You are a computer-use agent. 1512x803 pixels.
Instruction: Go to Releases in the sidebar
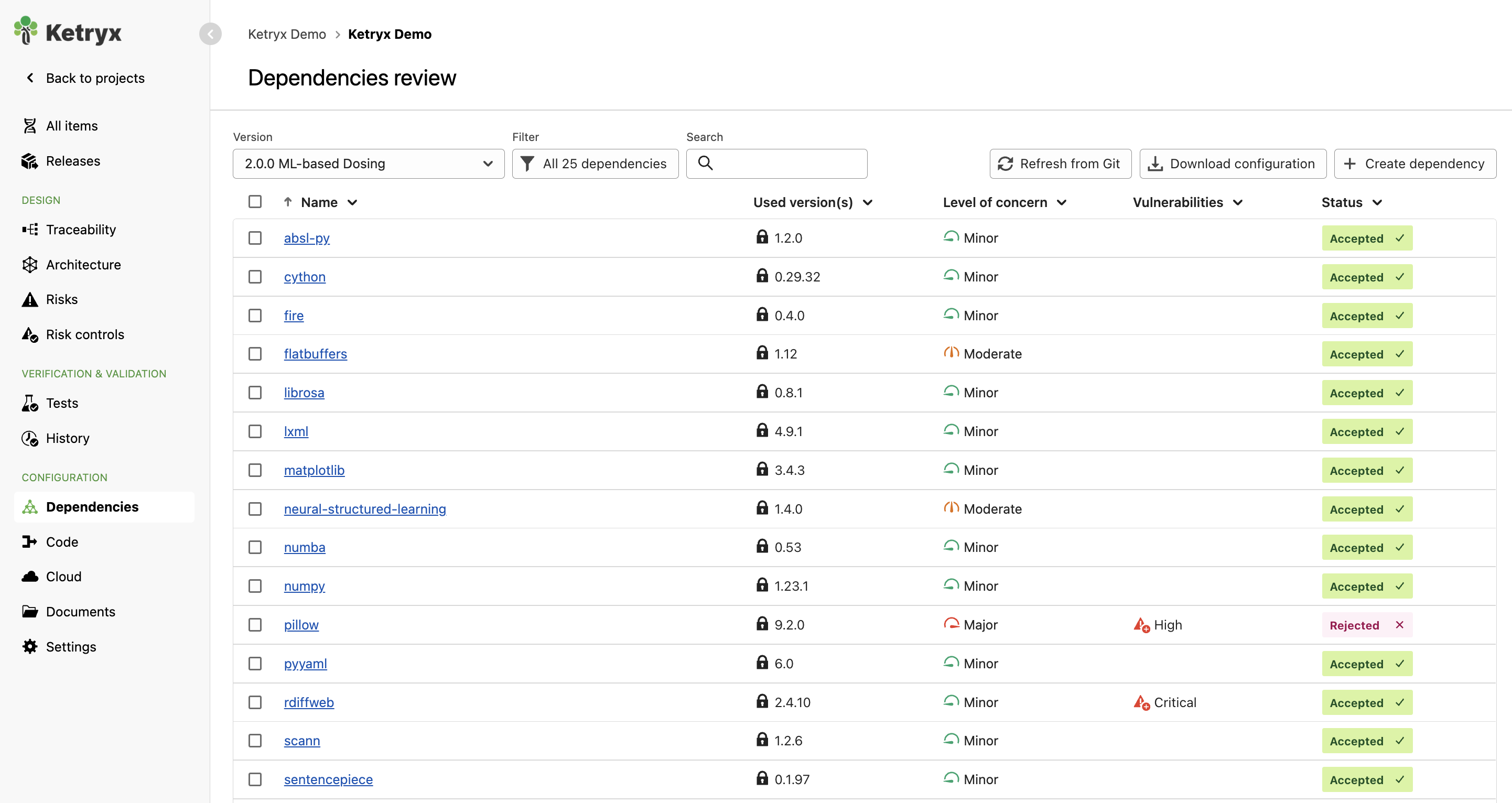tap(73, 161)
